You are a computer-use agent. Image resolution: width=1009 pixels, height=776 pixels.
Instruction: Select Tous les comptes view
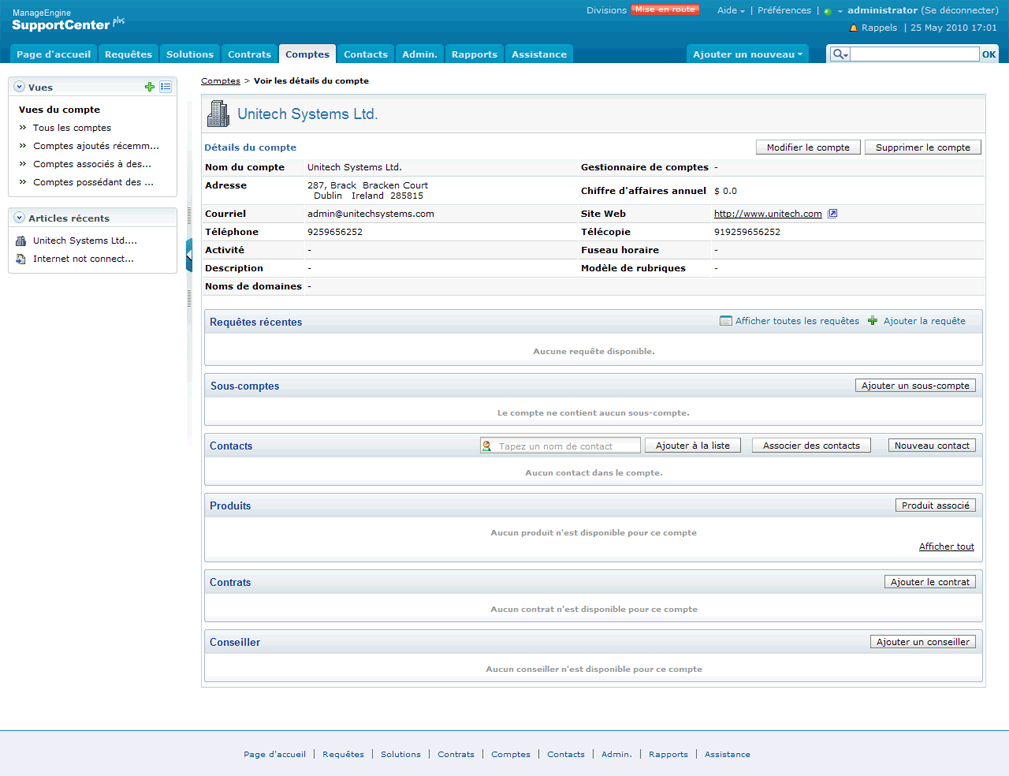[72, 128]
